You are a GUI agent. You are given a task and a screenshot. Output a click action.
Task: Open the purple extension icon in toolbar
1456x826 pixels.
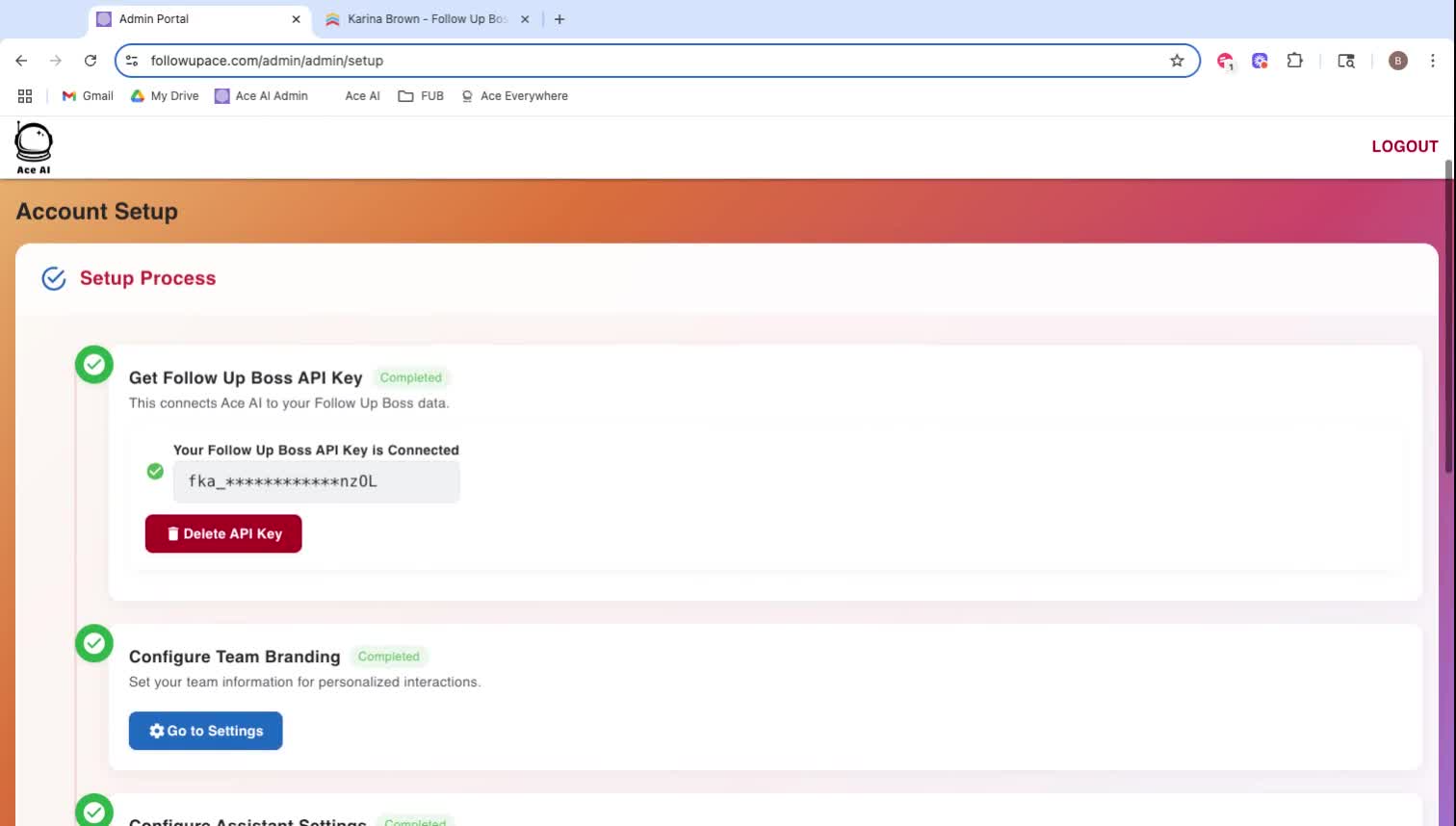pyautogui.click(x=1260, y=61)
